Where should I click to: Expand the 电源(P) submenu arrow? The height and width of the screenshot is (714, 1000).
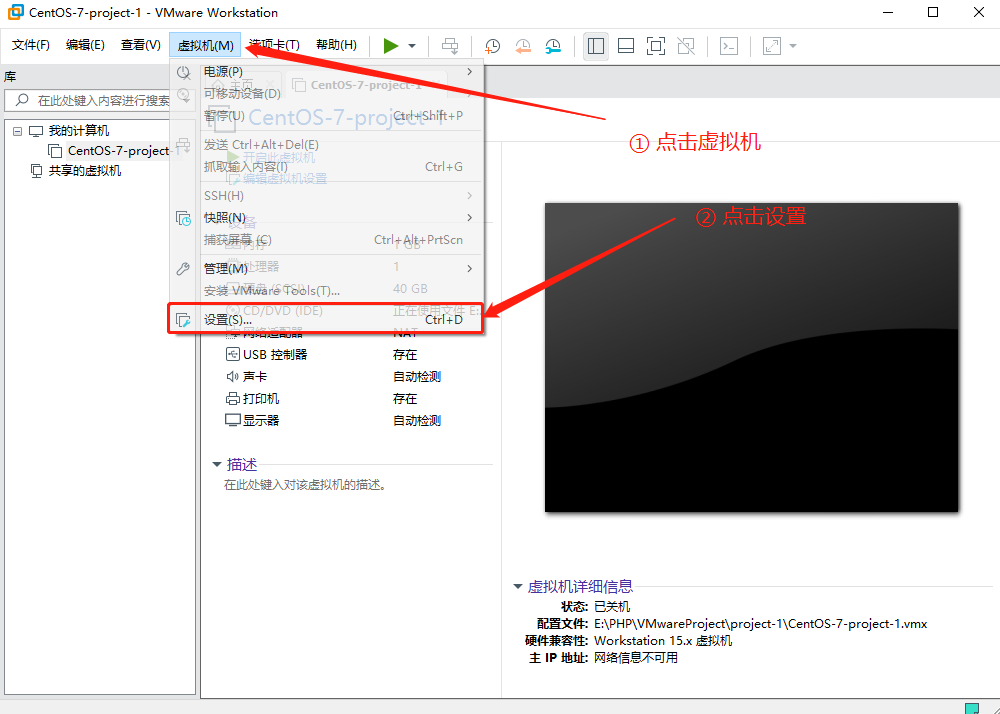469,71
